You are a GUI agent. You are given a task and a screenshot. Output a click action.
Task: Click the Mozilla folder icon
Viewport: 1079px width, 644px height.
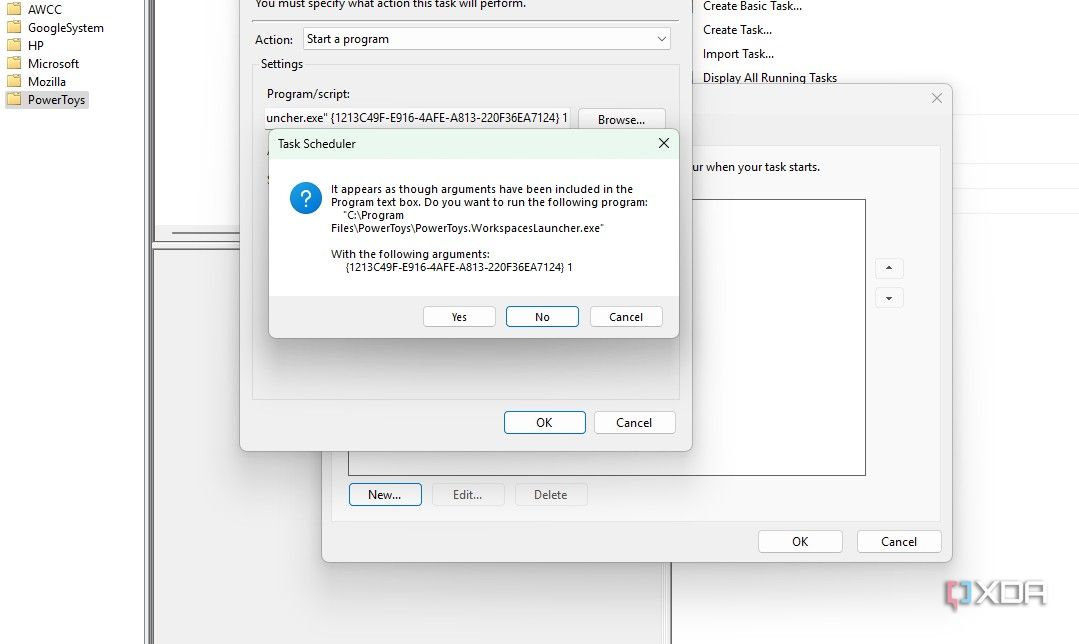click(x=14, y=80)
